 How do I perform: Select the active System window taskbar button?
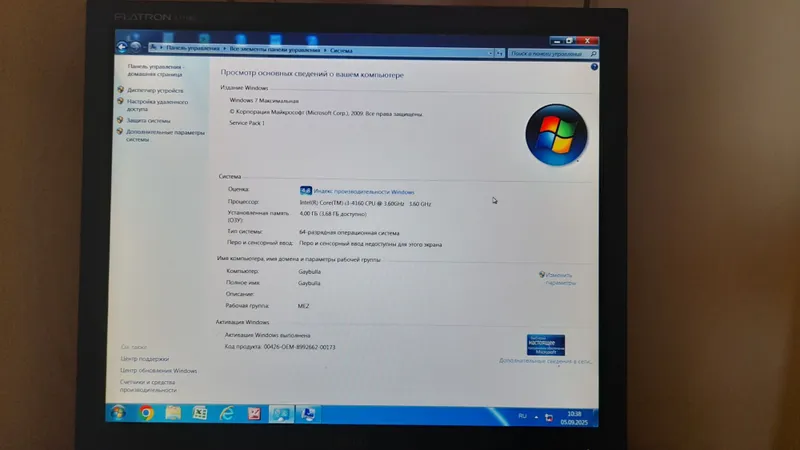click(281, 414)
